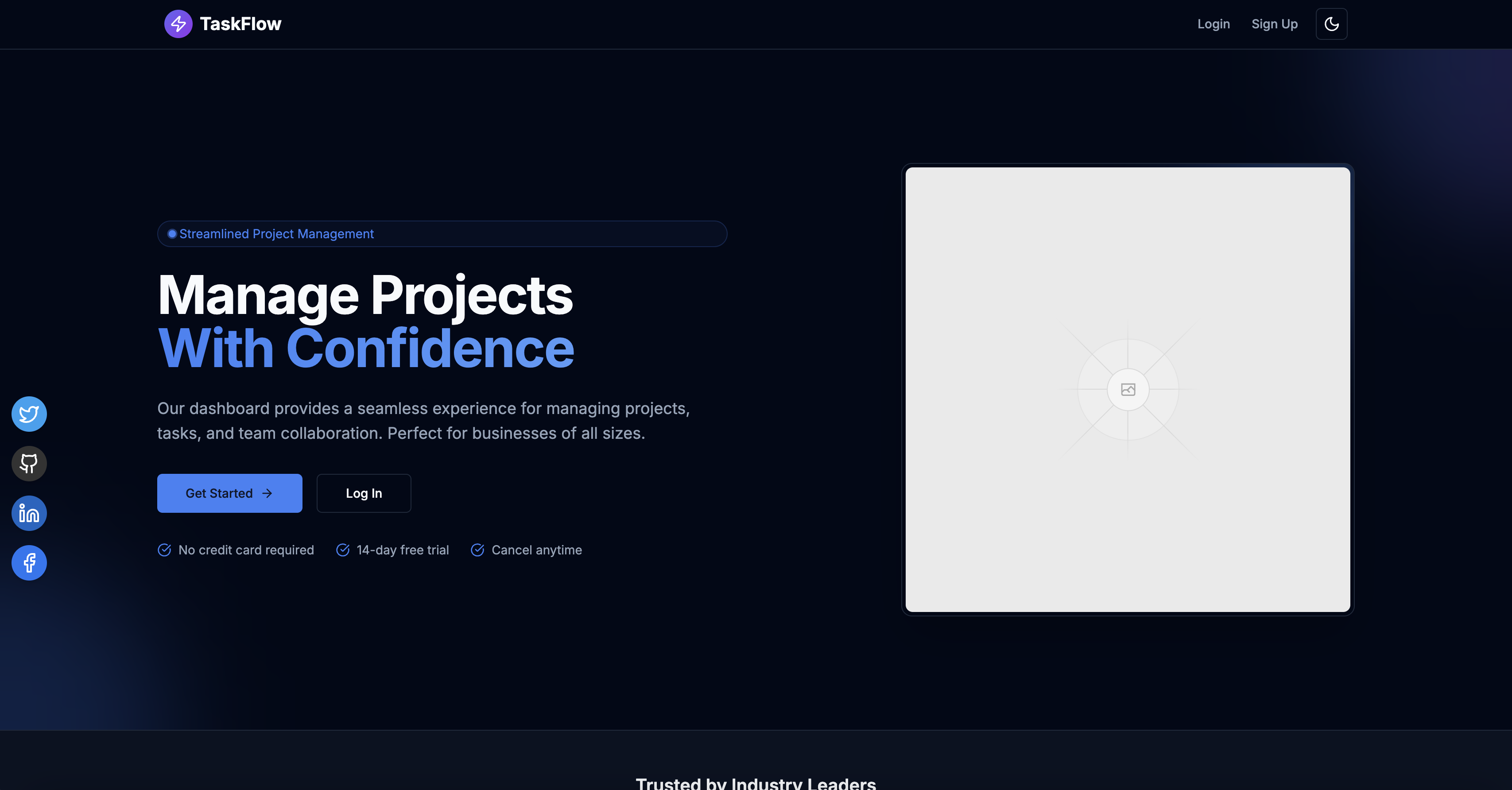Click the Facebook icon in the sidebar
1512x790 pixels.
coord(28,562)
